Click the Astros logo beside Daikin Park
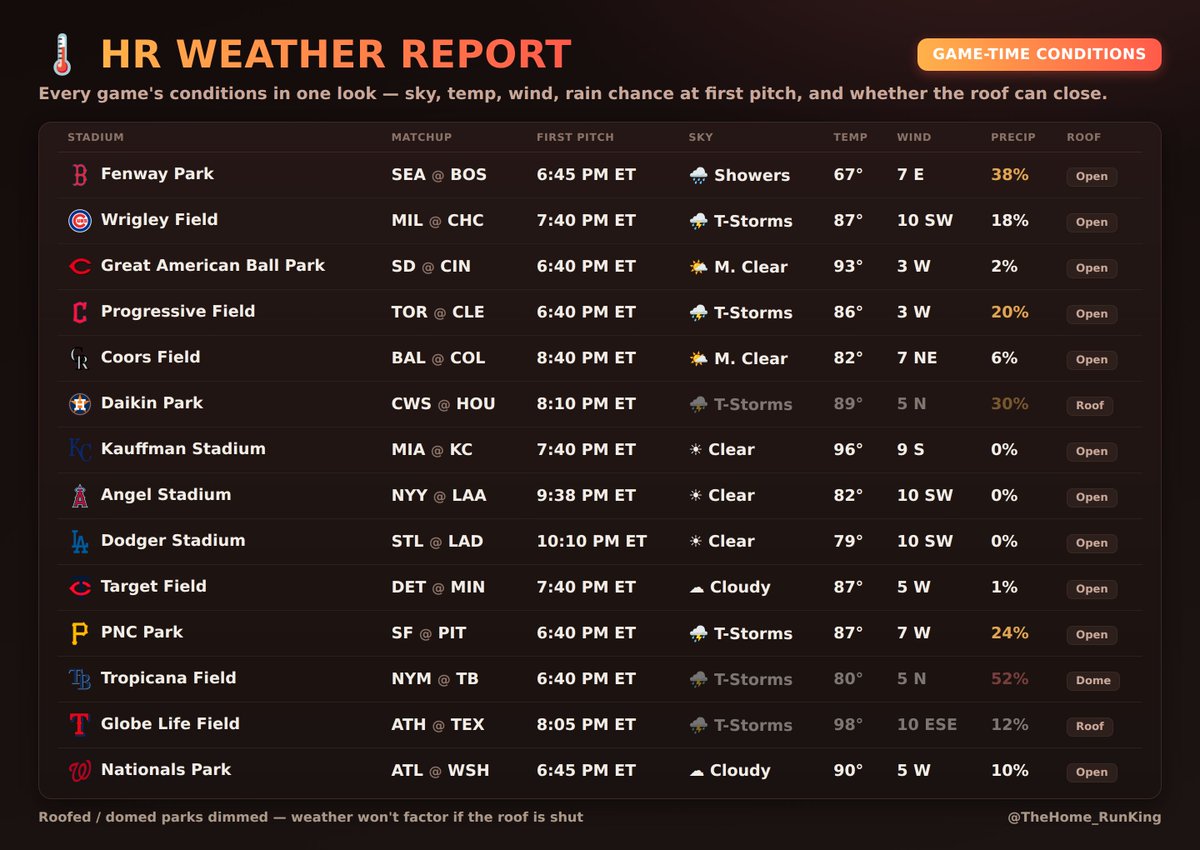 tap(79, 404)
